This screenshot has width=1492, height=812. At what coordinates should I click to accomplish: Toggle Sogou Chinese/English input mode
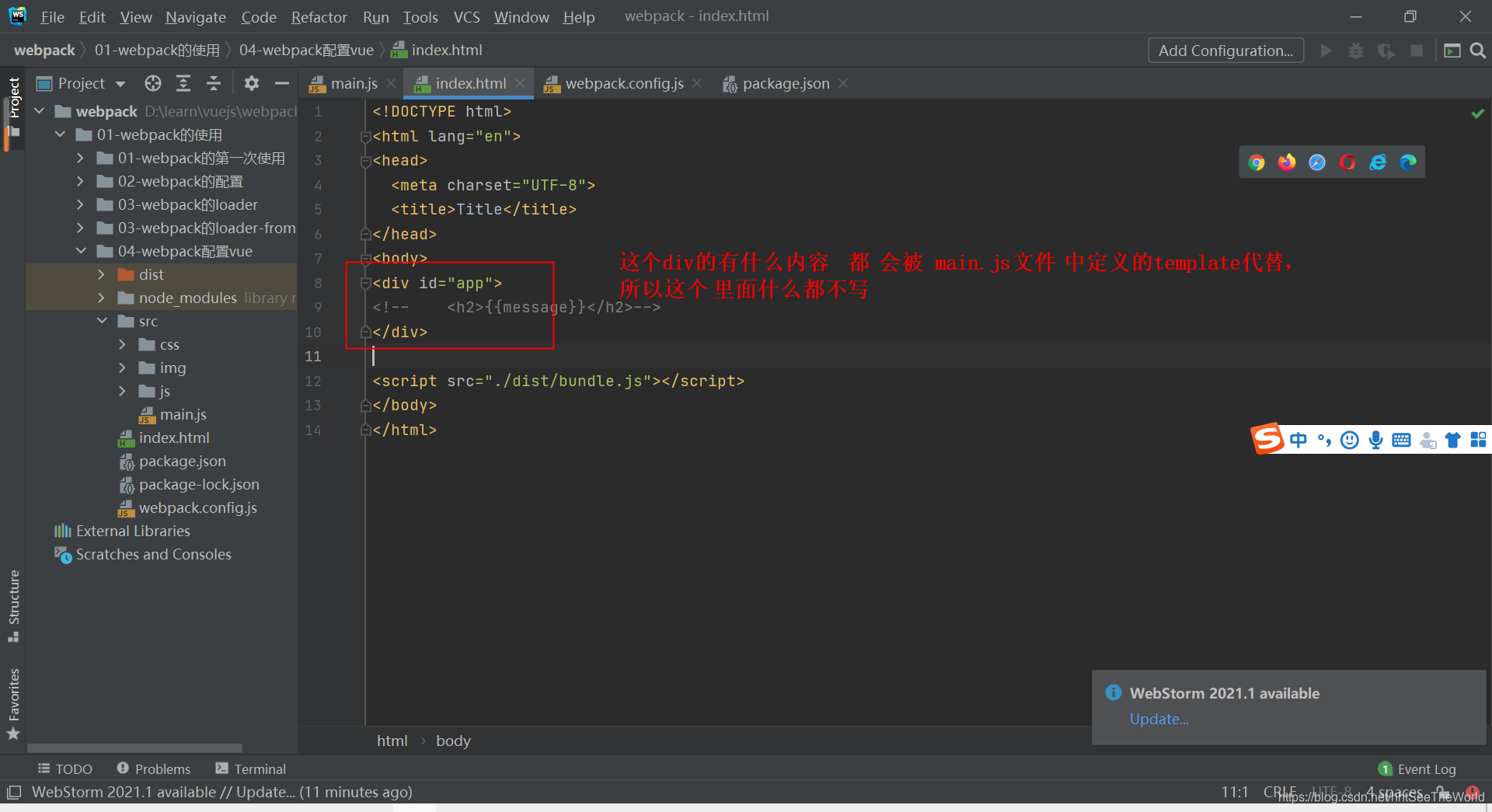pos(1298,441)
